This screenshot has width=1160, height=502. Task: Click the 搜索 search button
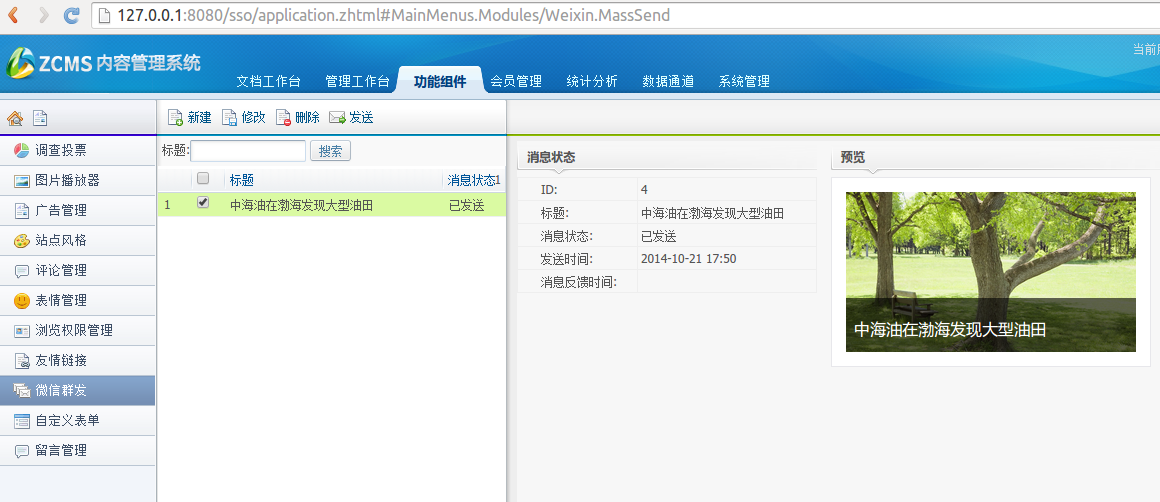coord(330,151)
